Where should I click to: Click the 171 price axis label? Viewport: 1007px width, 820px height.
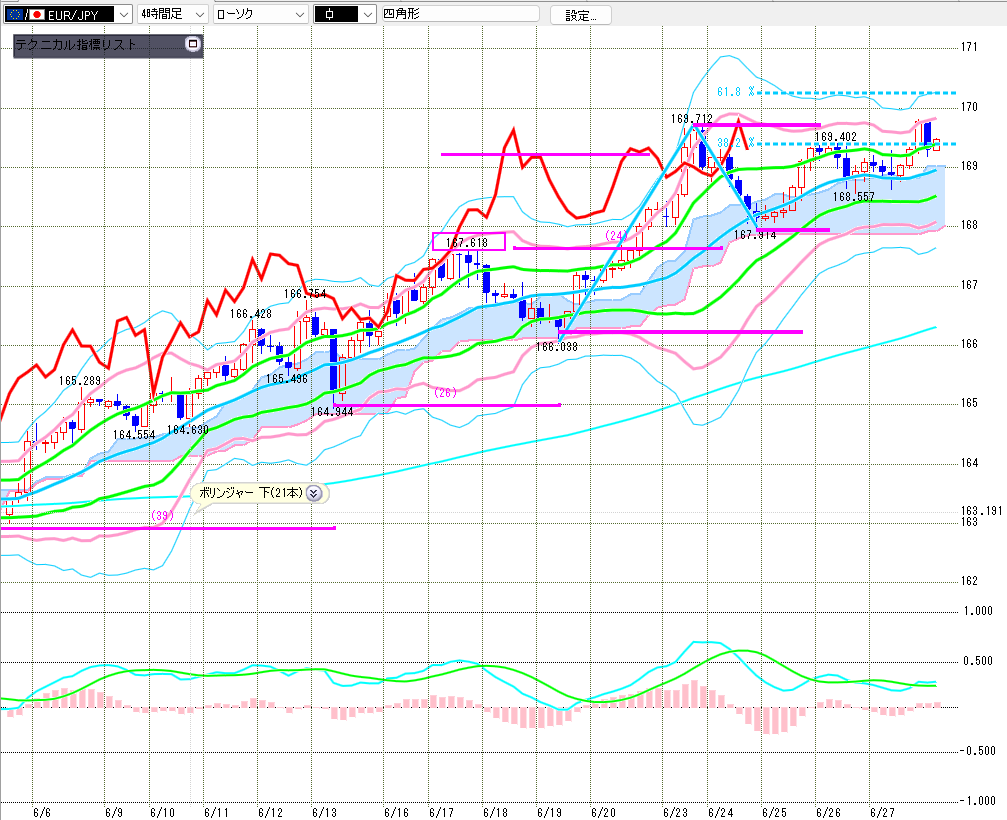pos(969,47)
